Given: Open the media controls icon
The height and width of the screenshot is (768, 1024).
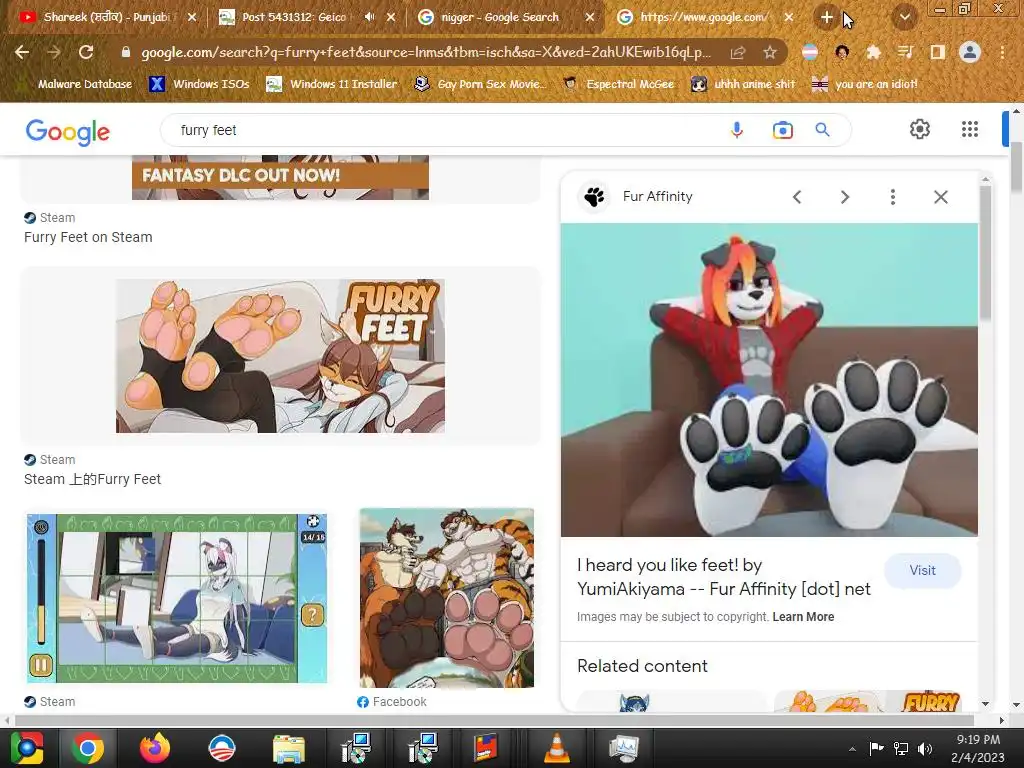Looking at the screenshot, I should (x=905, y=52).
